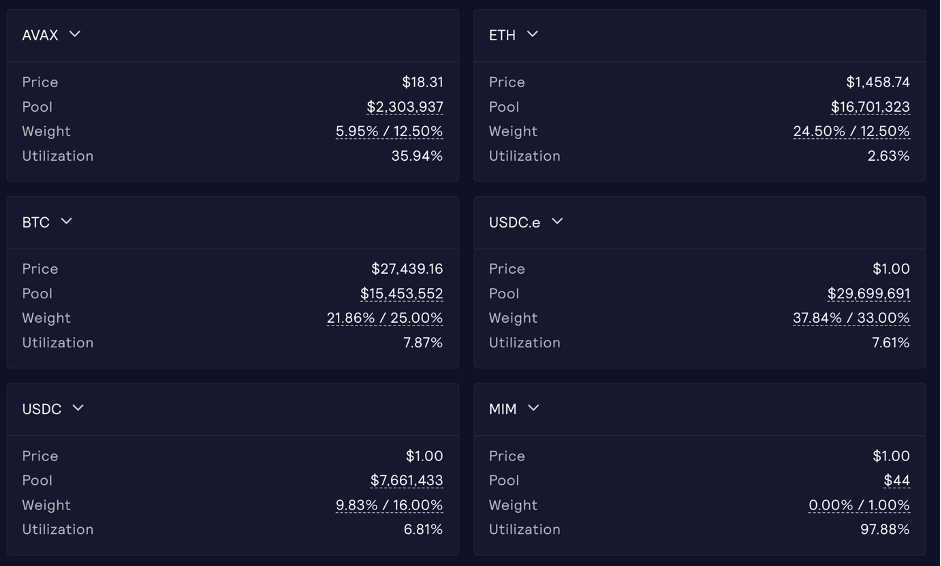The image size is (941, 566).
Task: Select the BTC token name label
Action: pos(36,222)
